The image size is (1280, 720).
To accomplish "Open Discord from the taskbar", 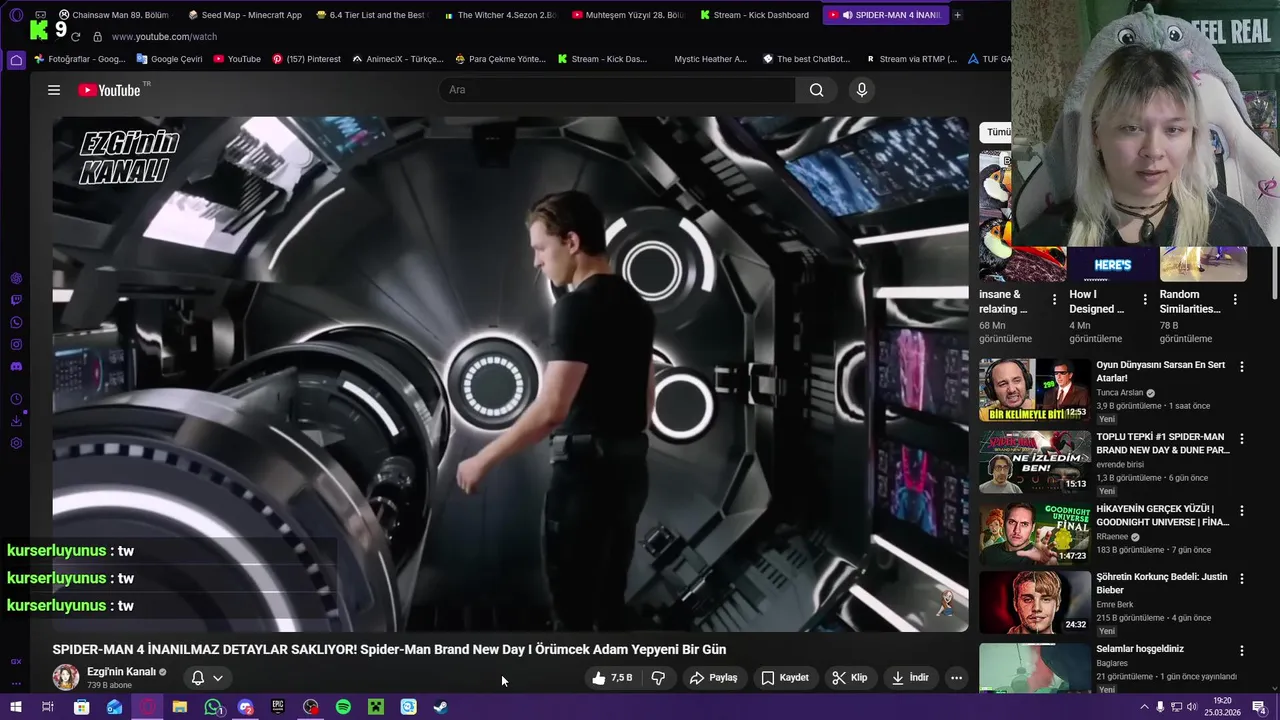I will (x=246, y=707).
